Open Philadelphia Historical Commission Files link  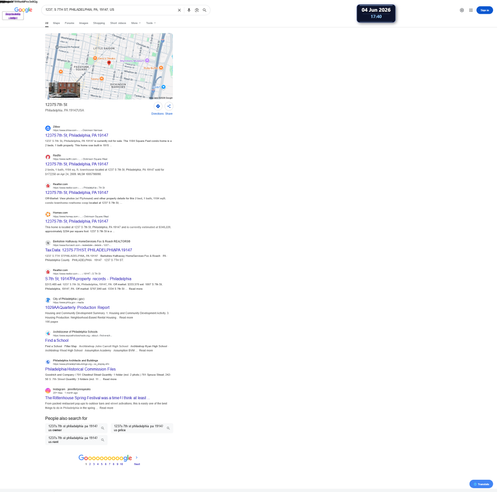pos(81,370)
